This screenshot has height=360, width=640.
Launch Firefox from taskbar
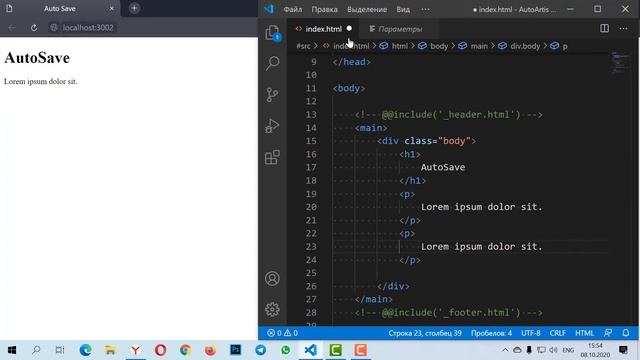point(210,350)
